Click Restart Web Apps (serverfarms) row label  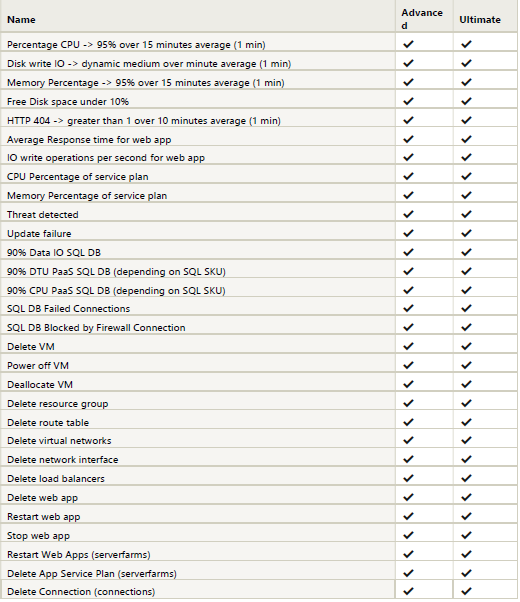79,555
